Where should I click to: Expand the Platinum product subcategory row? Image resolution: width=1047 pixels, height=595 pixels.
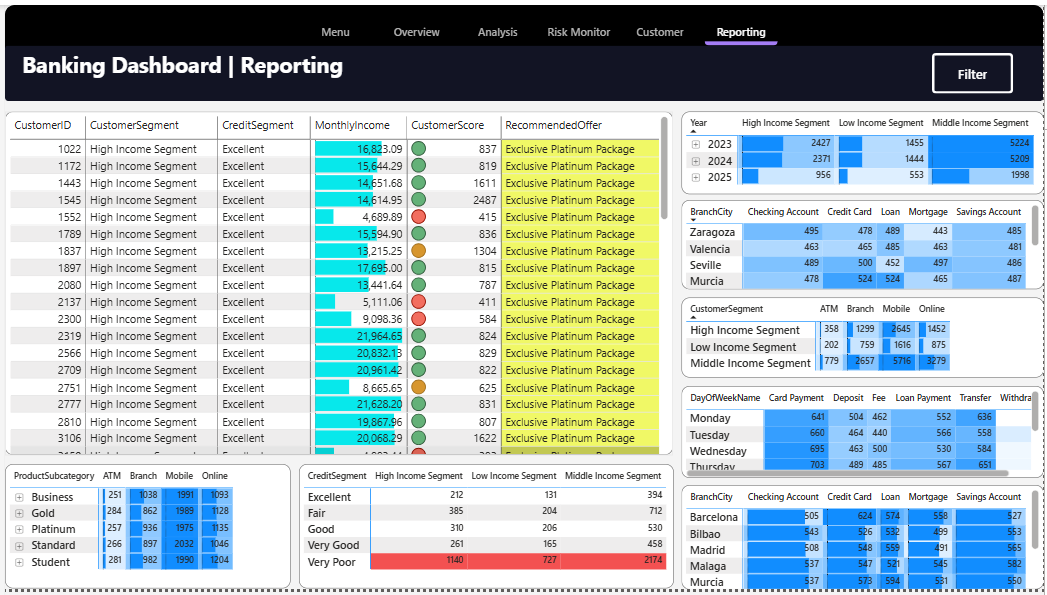19,529
